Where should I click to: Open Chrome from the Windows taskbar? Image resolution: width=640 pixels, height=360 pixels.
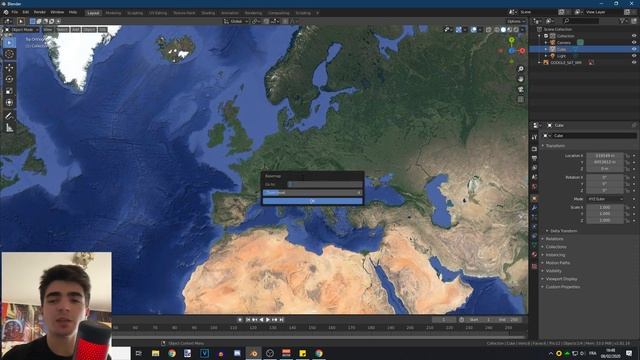[172, 353]
